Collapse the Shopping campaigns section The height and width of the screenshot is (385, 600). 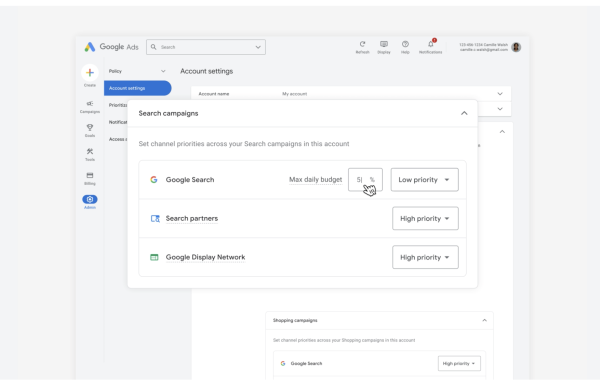484,320
